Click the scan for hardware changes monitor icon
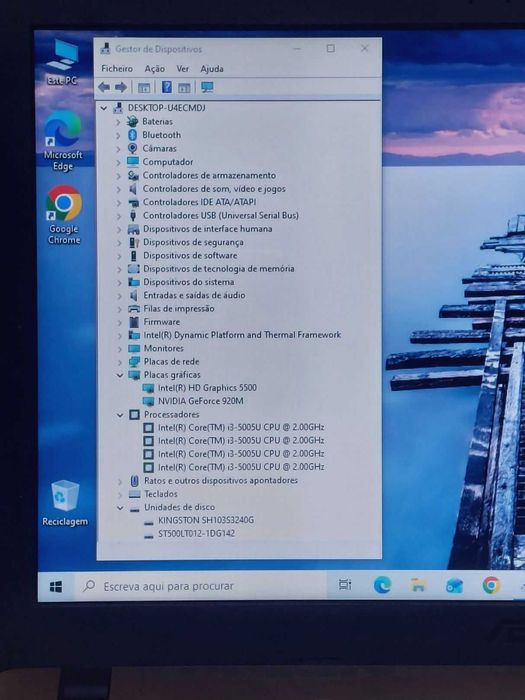Viewport: 525px width, 700px height. [x=207, y=88]
